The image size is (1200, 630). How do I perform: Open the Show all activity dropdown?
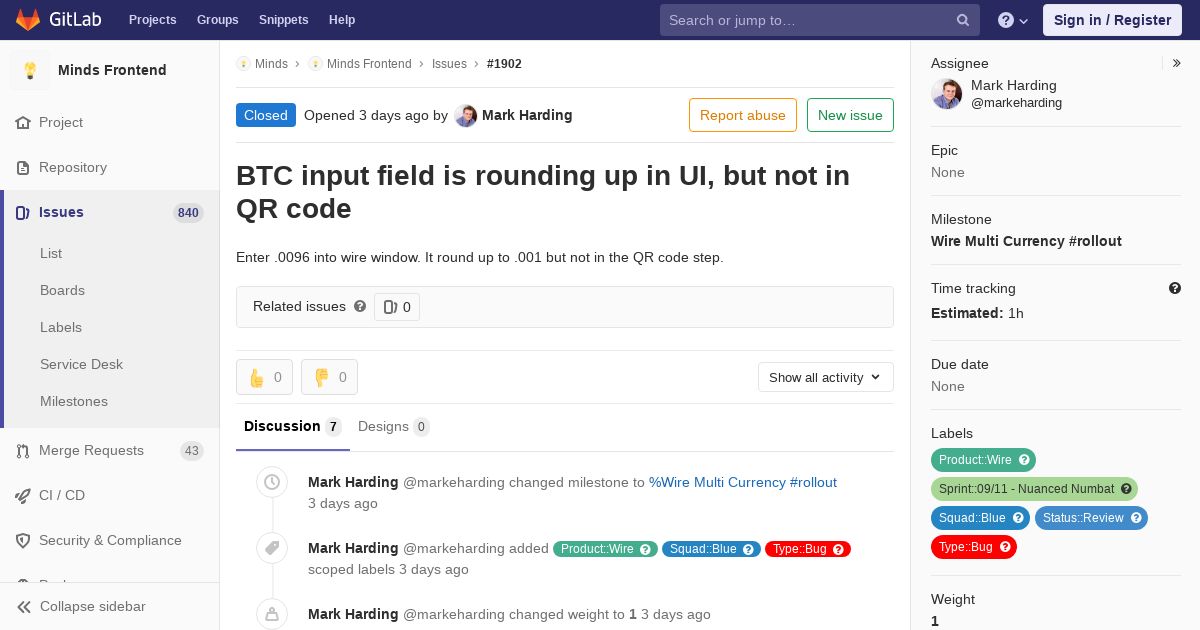825,377
